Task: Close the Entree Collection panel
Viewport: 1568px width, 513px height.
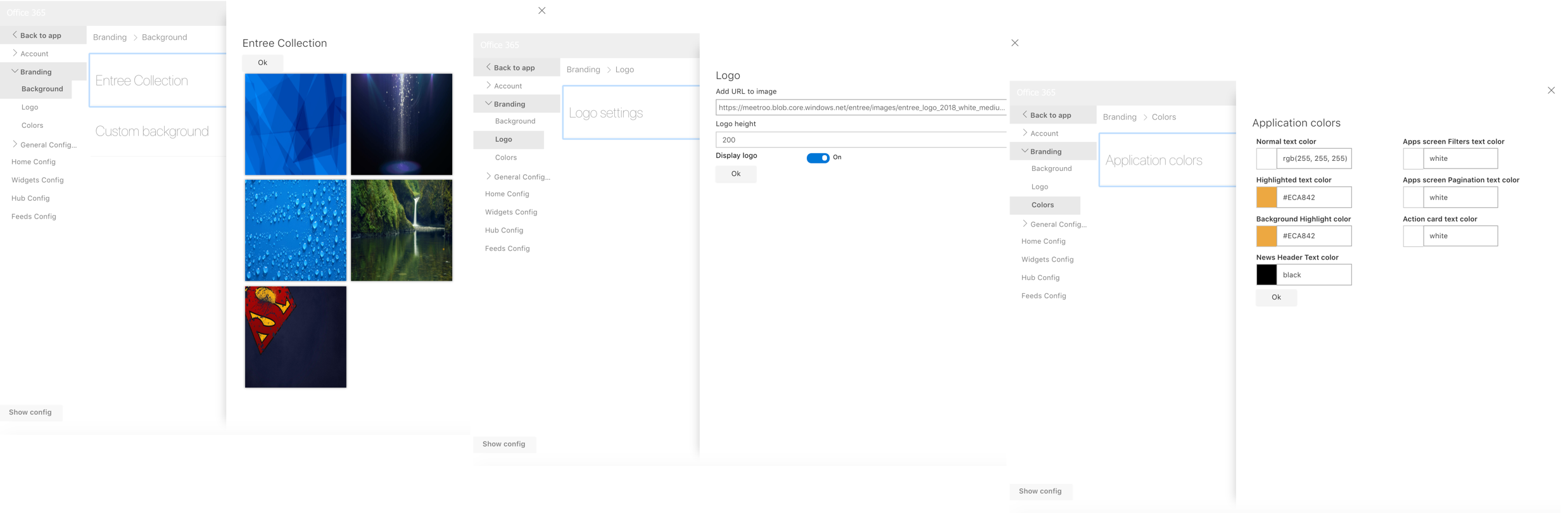Action: point(541,11)
